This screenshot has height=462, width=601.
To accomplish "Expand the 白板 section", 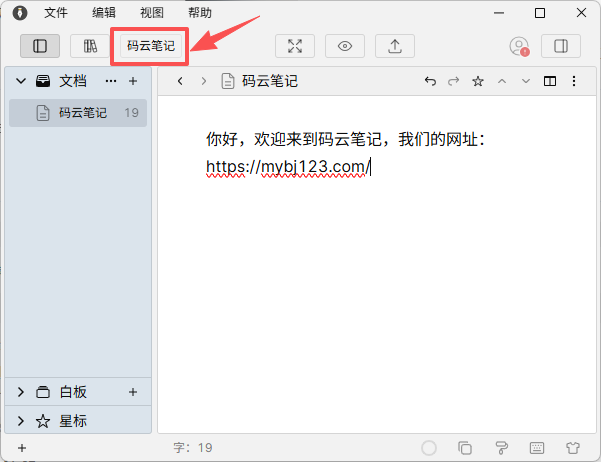I will tap(21, 392).
